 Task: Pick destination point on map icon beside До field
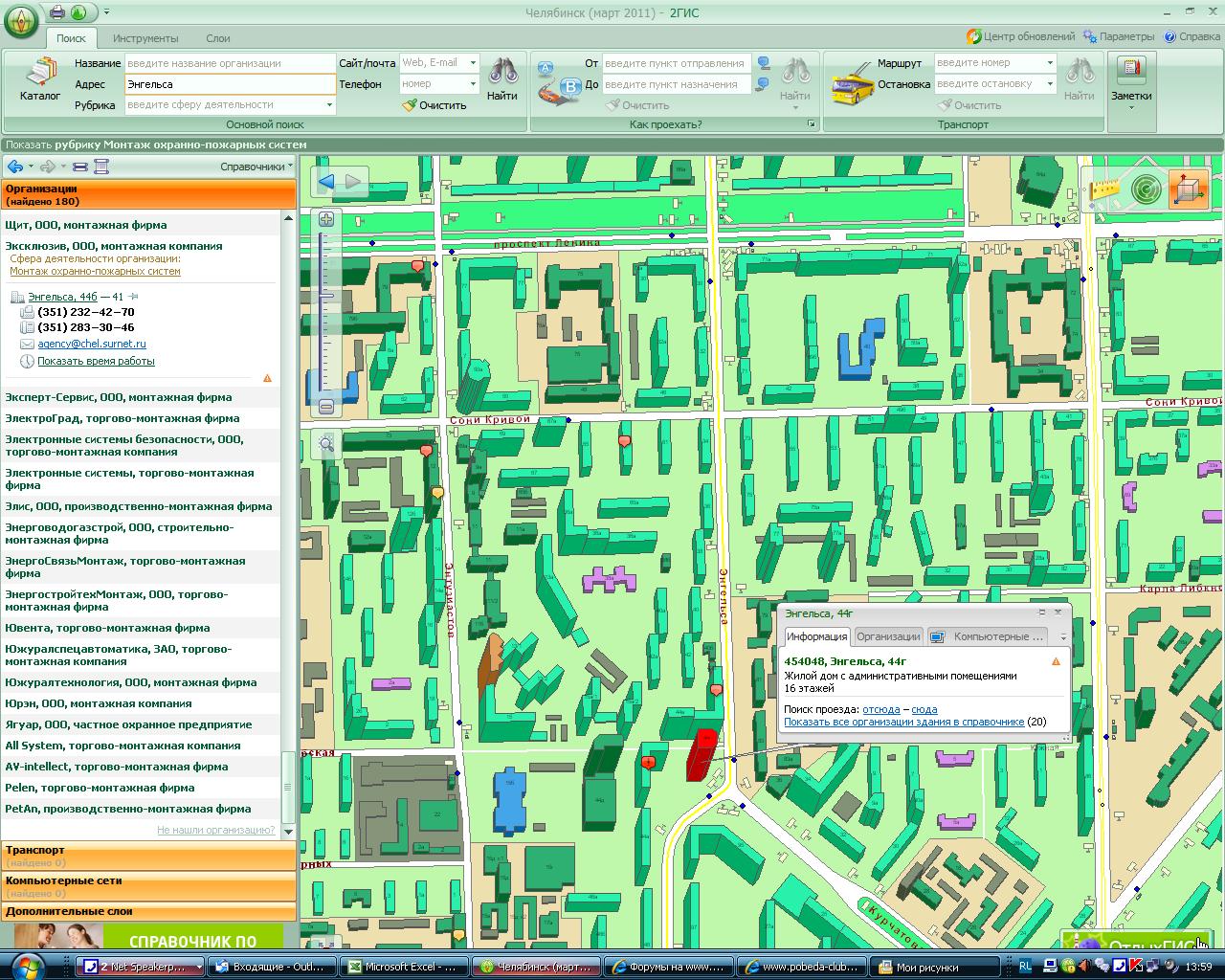(764, 84)
